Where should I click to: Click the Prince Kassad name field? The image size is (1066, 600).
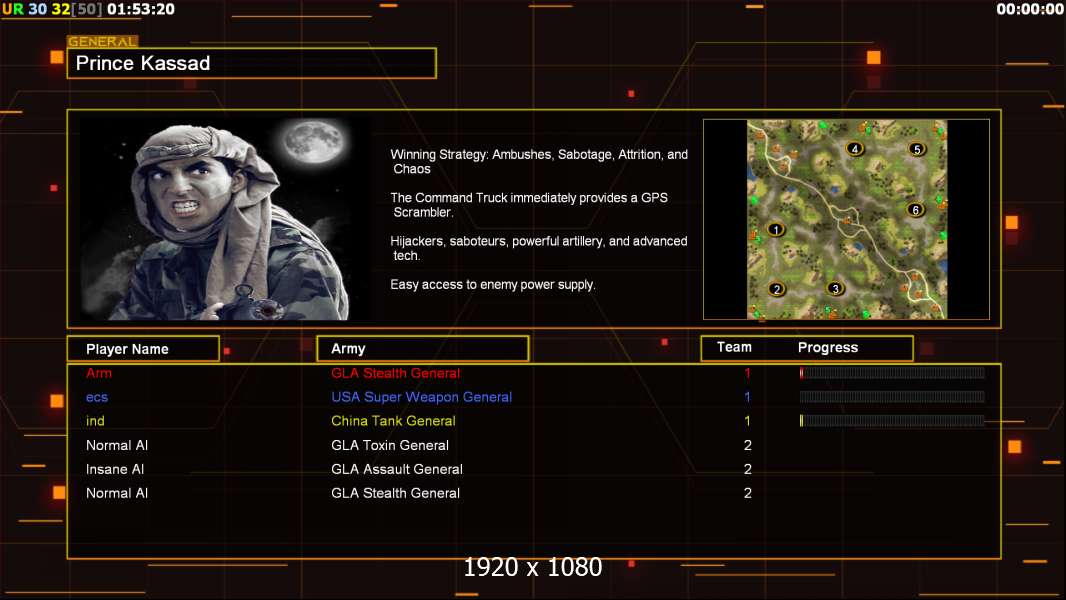pos(252,63)
